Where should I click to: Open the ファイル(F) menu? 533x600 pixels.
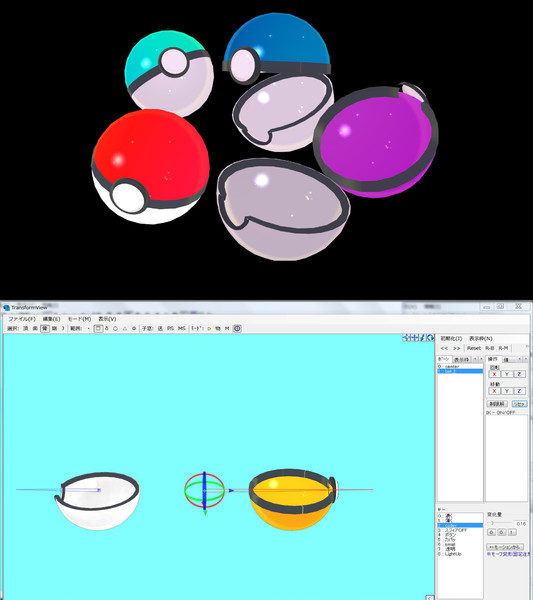[22, 319]
